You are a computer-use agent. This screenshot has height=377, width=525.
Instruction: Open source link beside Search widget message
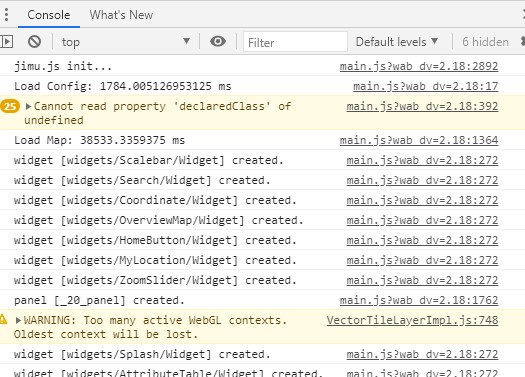tap(422, 180)
